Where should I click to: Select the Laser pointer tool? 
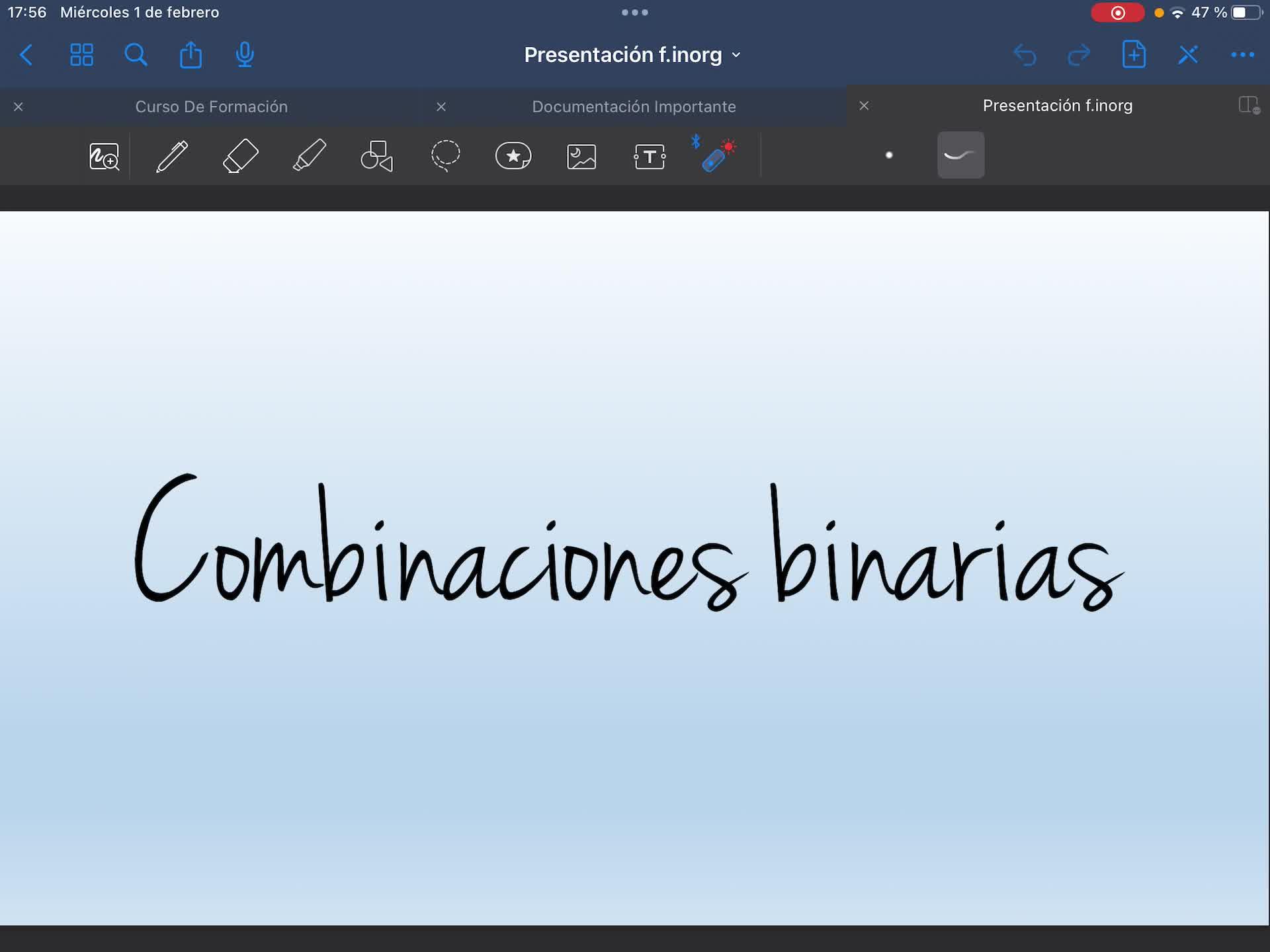tap(714, 155)
